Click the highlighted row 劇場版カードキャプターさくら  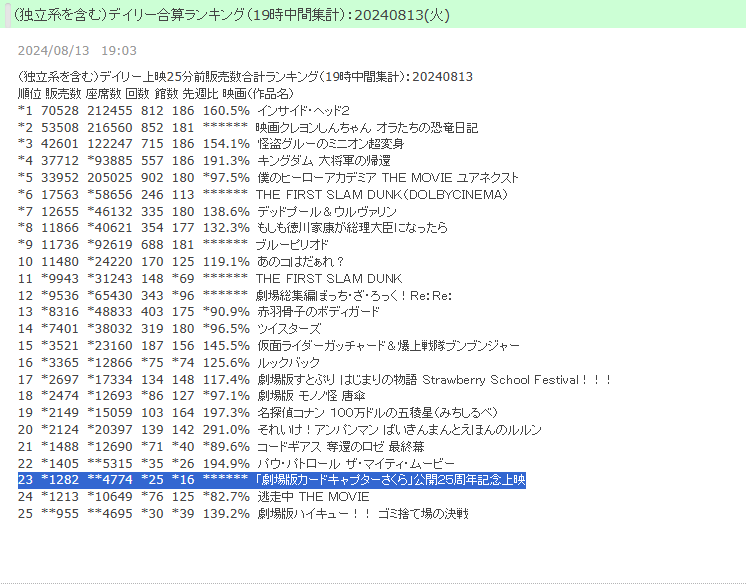tap(272, 479)
